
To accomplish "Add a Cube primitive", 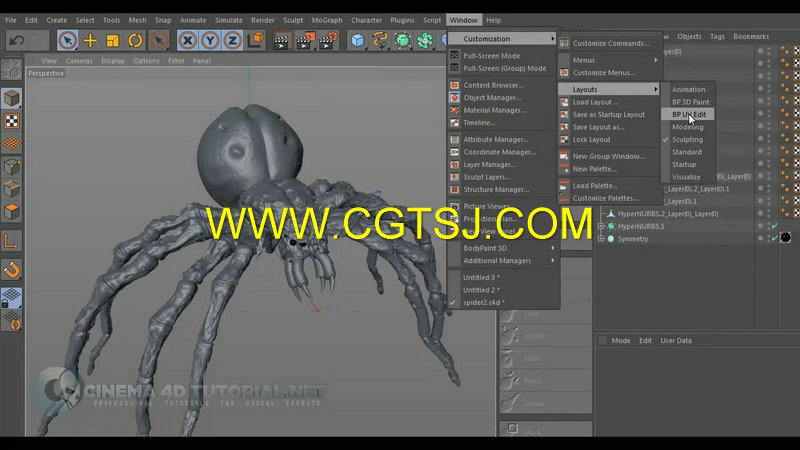I will click(x=358, y=40).
